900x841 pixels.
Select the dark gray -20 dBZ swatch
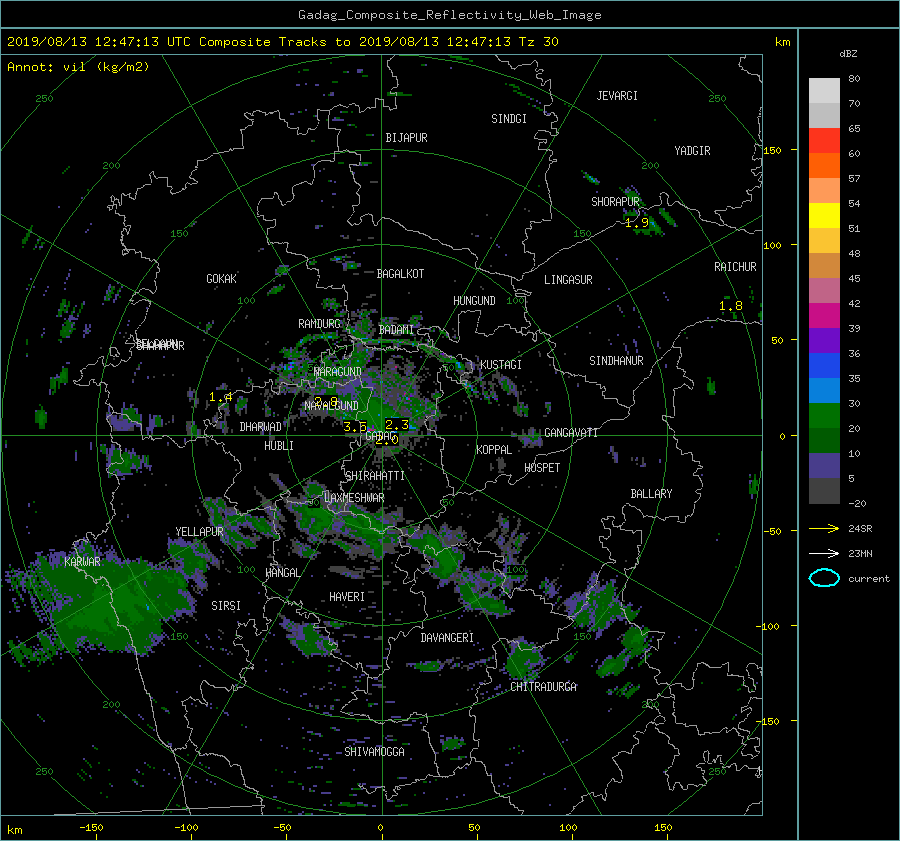tap(824, 491)
